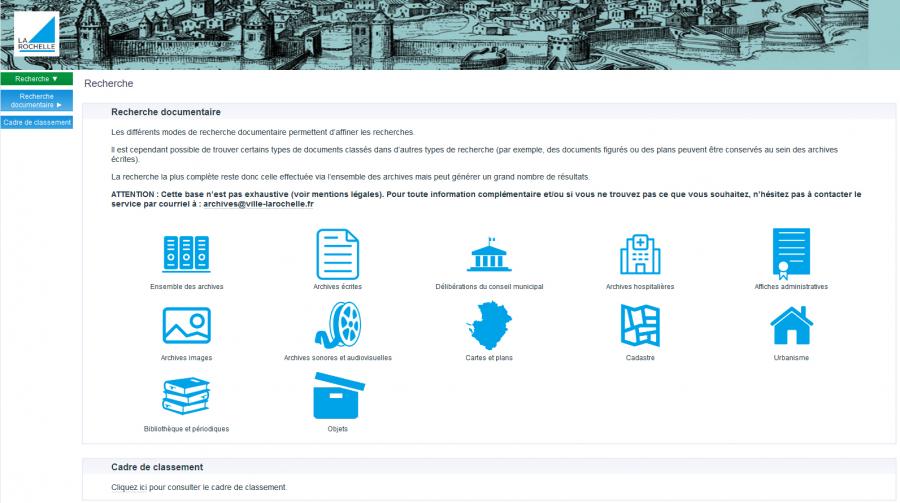Click the archives@ville-larochelle.fr email link
Screen dimensions: 900x503
point(258,204)
